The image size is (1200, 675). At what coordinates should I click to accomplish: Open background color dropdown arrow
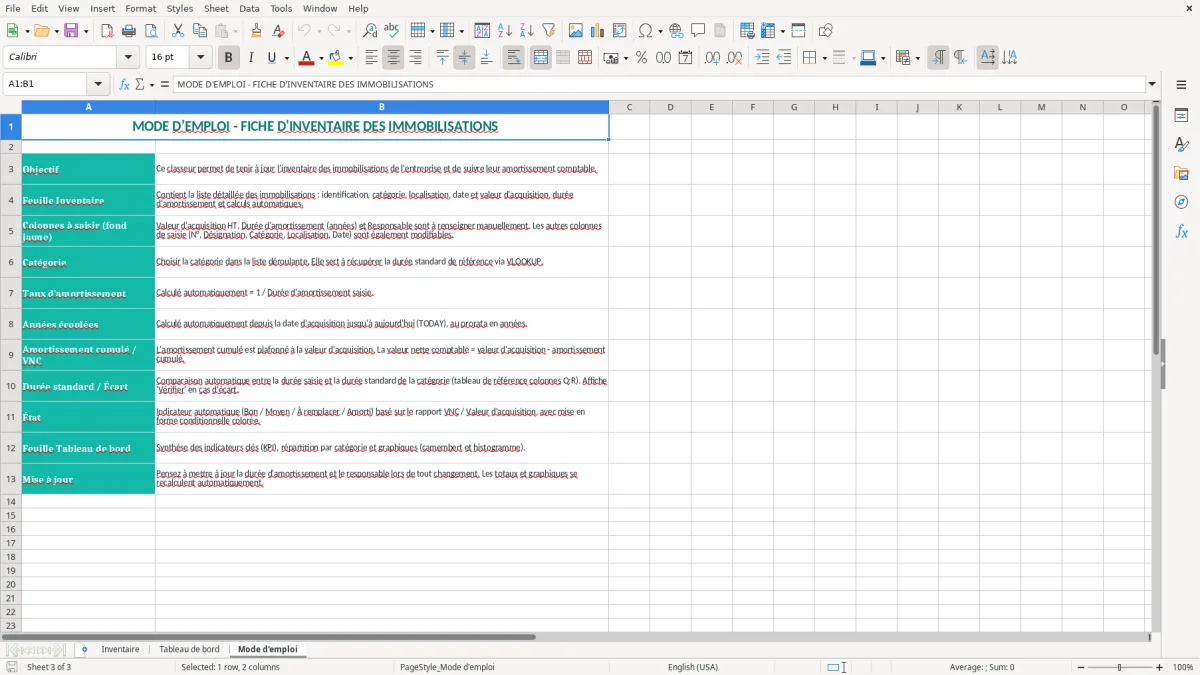(350, 58)
